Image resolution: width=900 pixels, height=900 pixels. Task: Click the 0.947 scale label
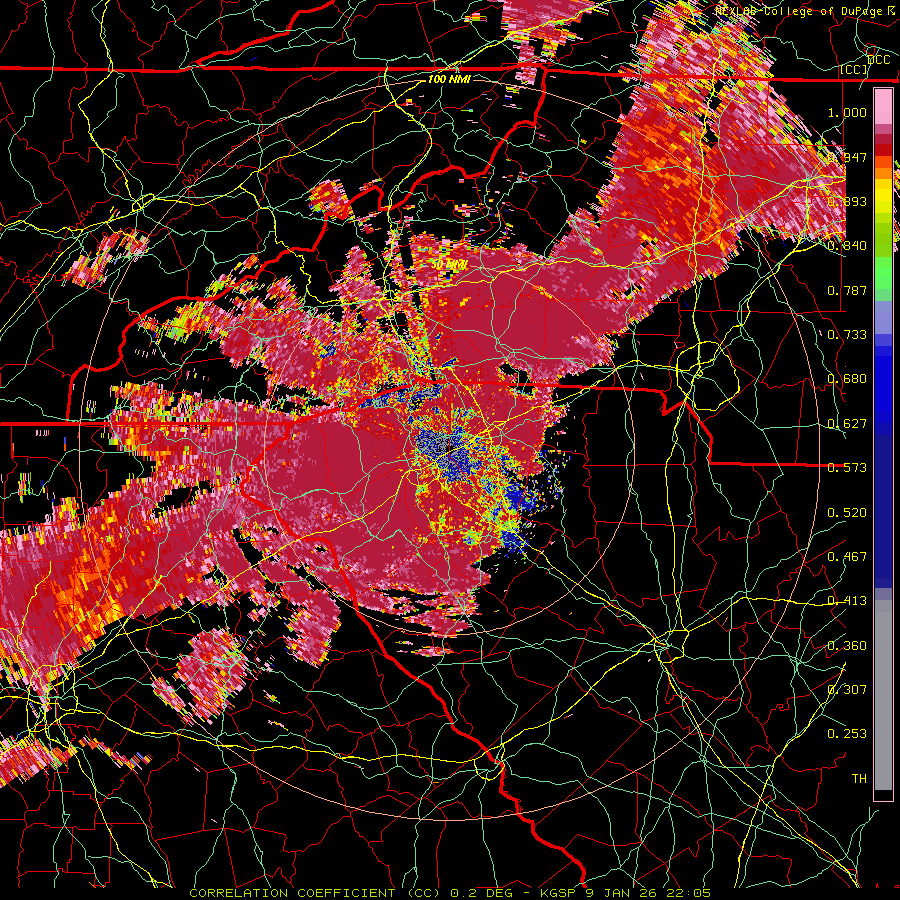[x=847, y=157]
